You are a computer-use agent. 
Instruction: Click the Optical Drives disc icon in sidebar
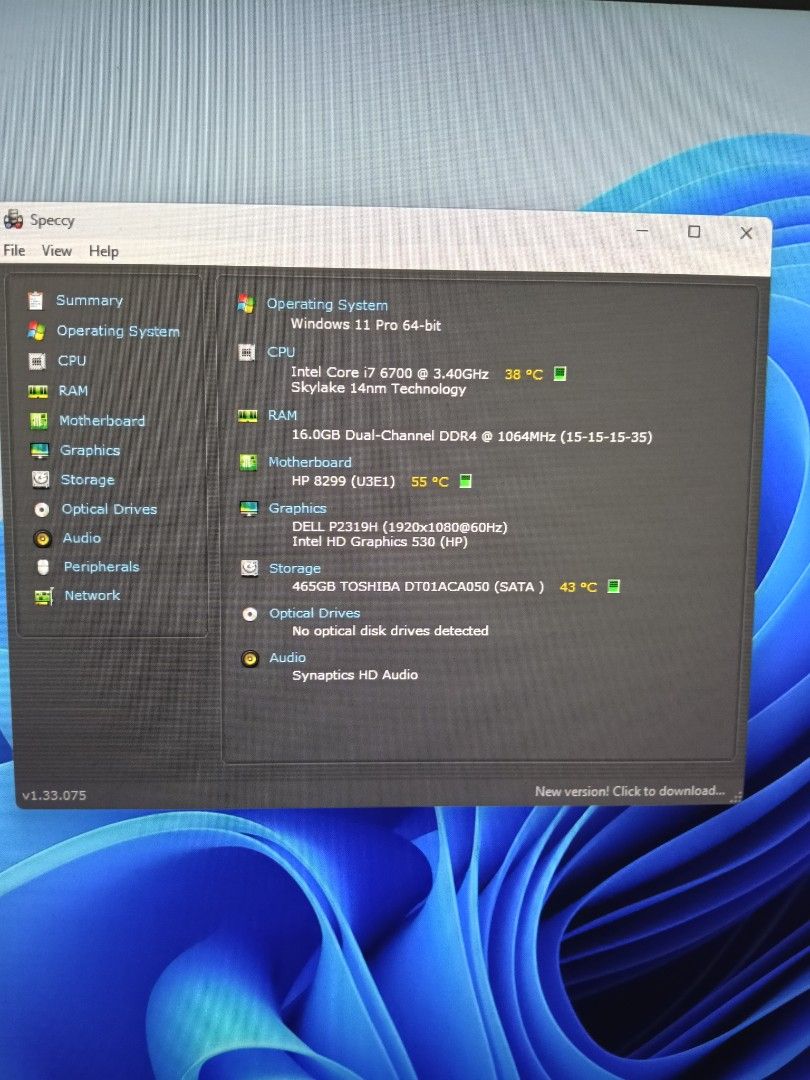(x=42, y=510)
